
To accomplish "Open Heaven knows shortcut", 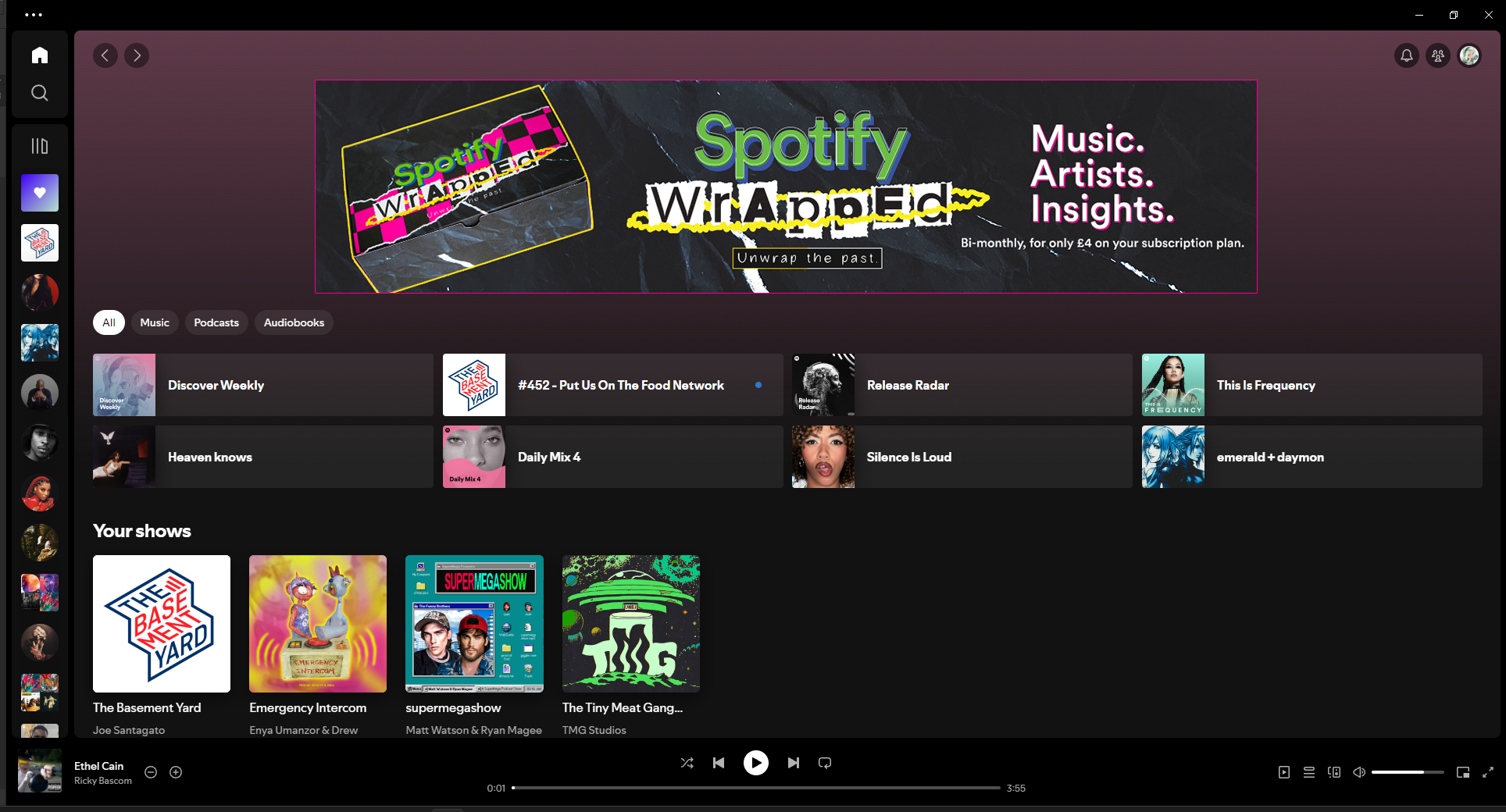I will tap(263, 457).
